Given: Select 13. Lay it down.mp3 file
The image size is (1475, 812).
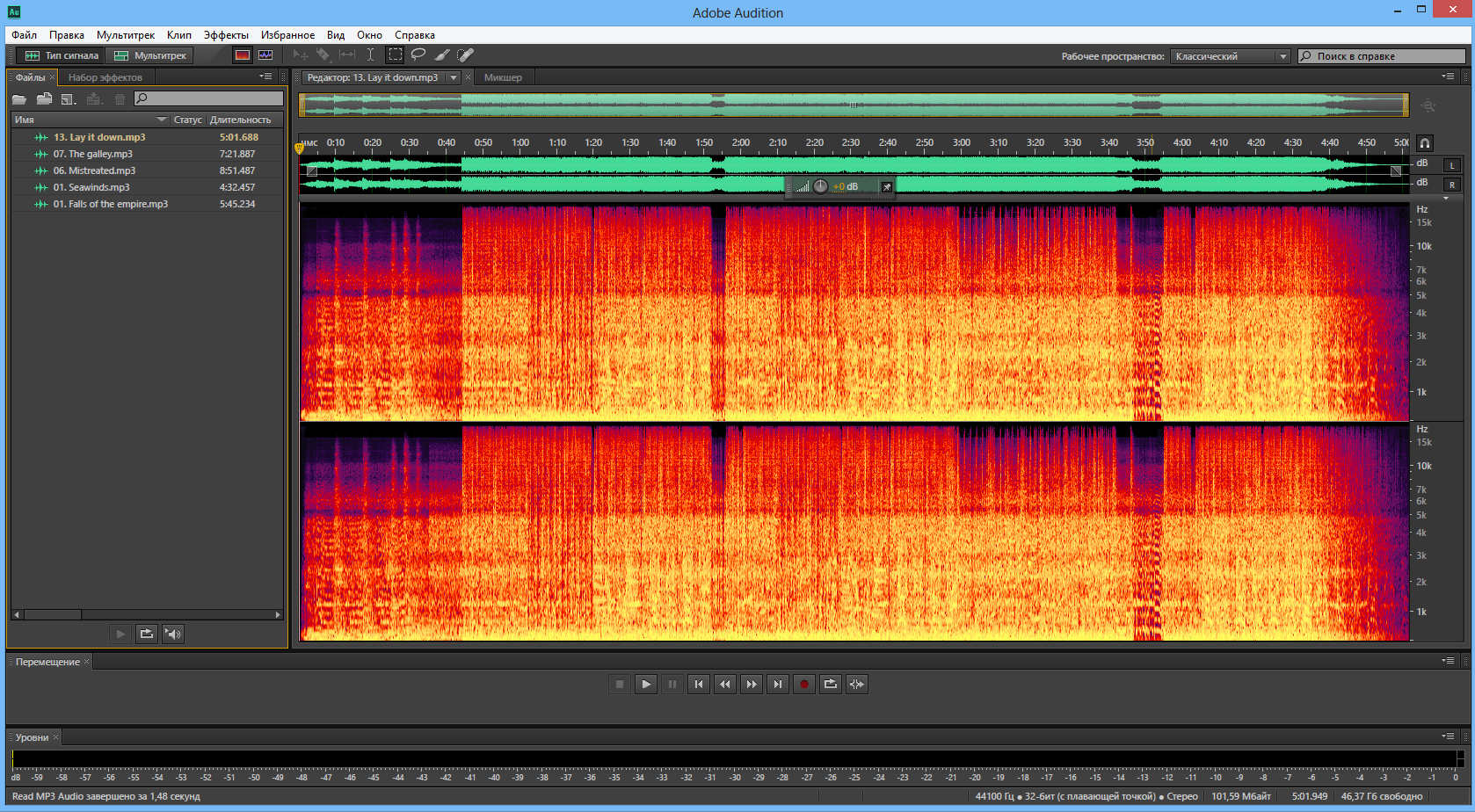Looking at the screenshot, I should pyautogui.click(x=147, y=137).
